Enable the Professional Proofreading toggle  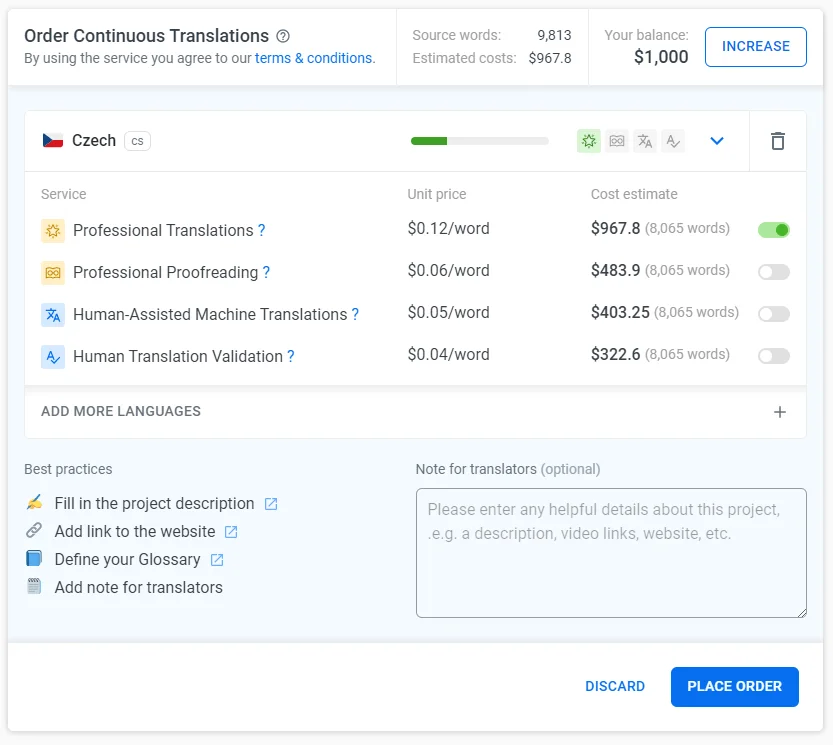[773, 271]
